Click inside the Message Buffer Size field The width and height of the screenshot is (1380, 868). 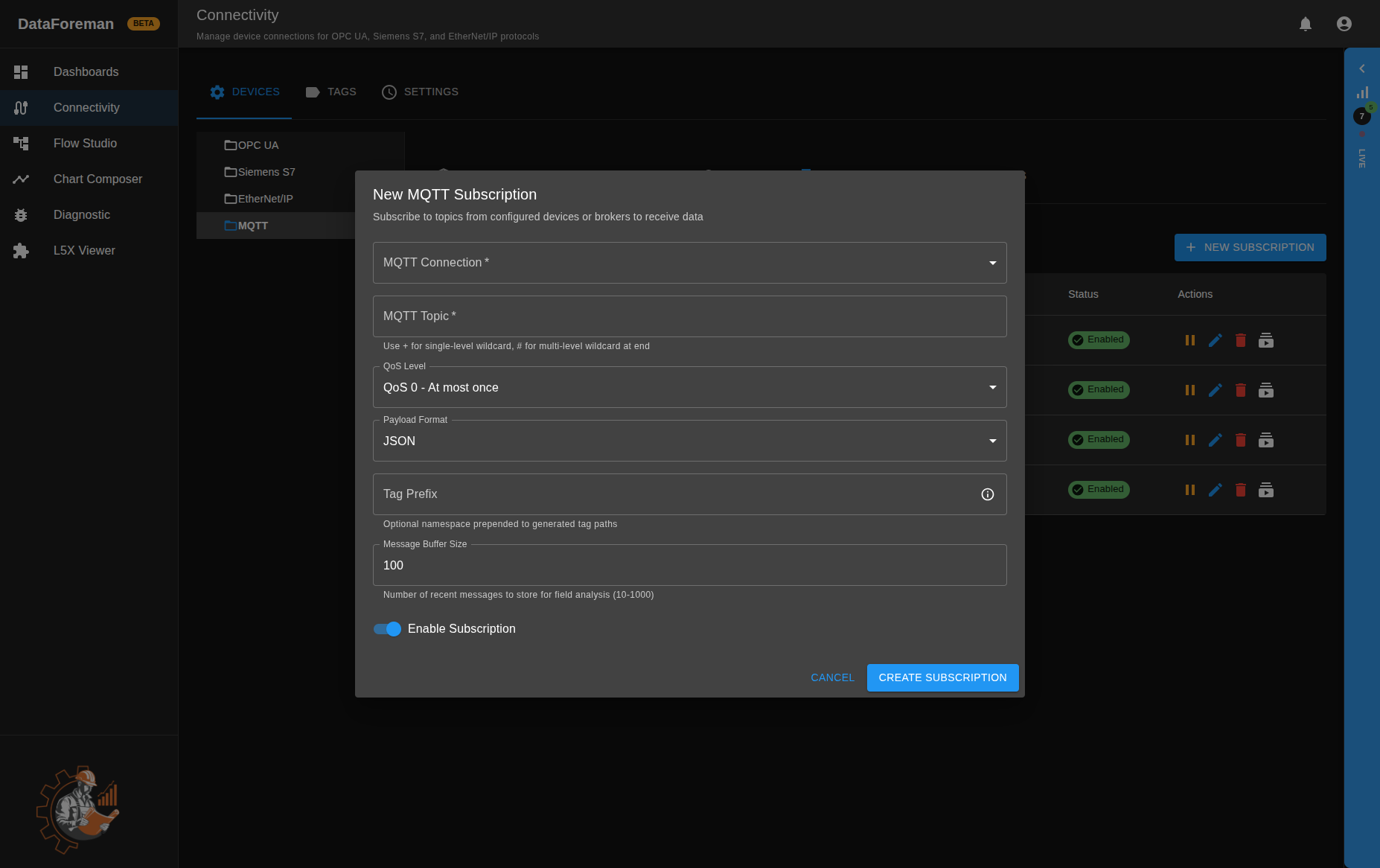(689, 565)
